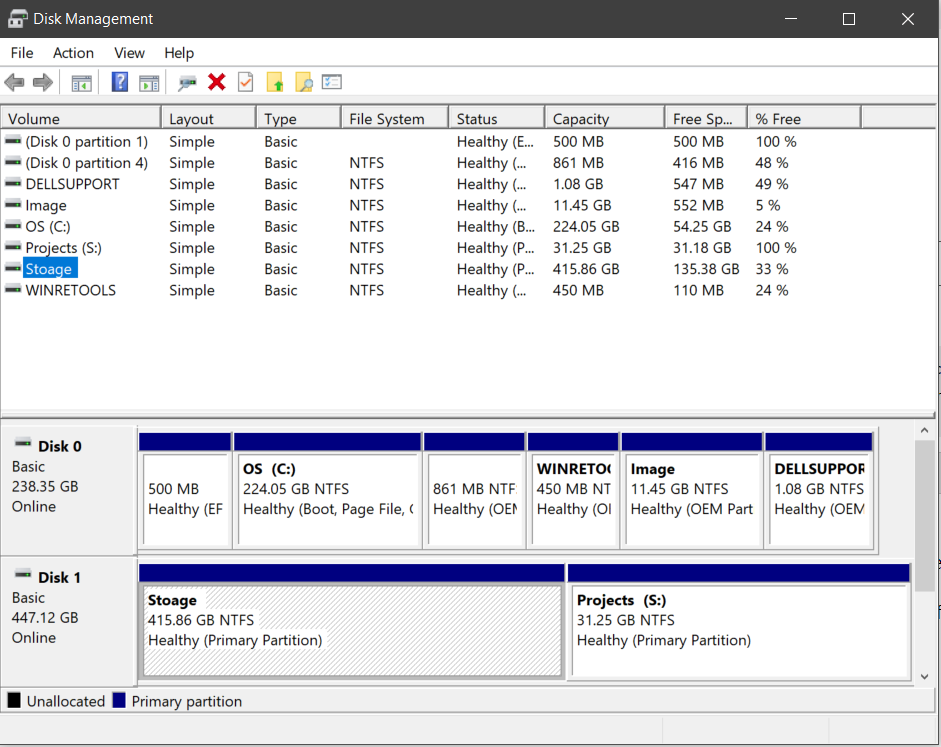Click the highlighted 'Stoage' volume name

(49, 269)
